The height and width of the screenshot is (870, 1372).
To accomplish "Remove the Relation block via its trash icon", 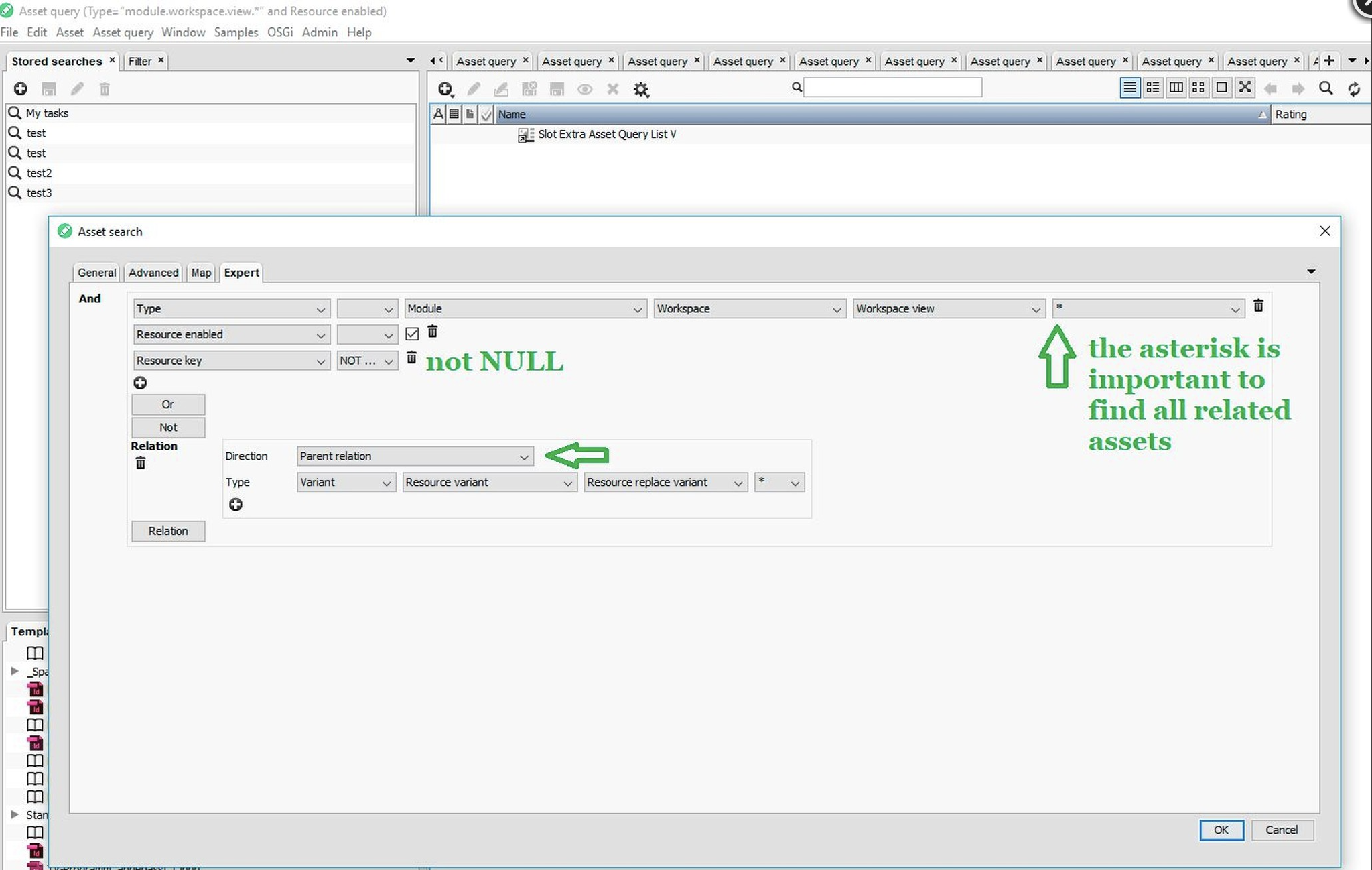I will pyautogui.click(x=140, y=463).
